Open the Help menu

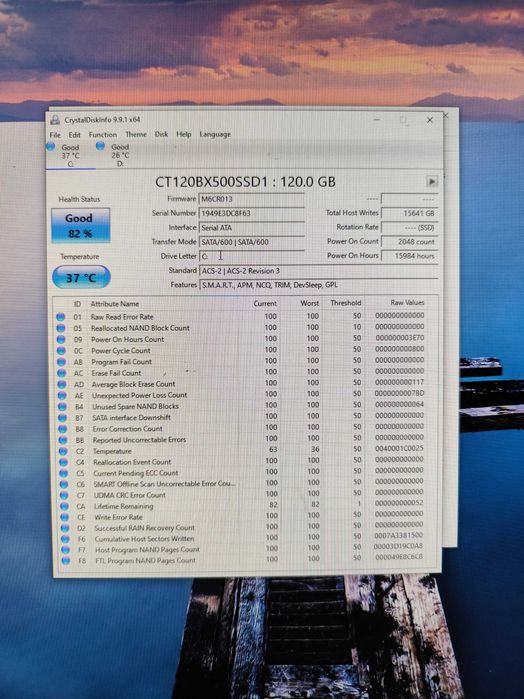[184, 134]
